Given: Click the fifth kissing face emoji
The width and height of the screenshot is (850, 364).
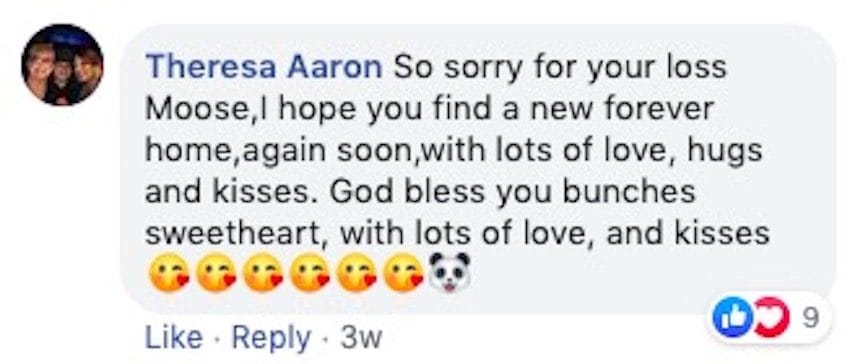Looking at the screenshot, I should [x=357, y=273].
